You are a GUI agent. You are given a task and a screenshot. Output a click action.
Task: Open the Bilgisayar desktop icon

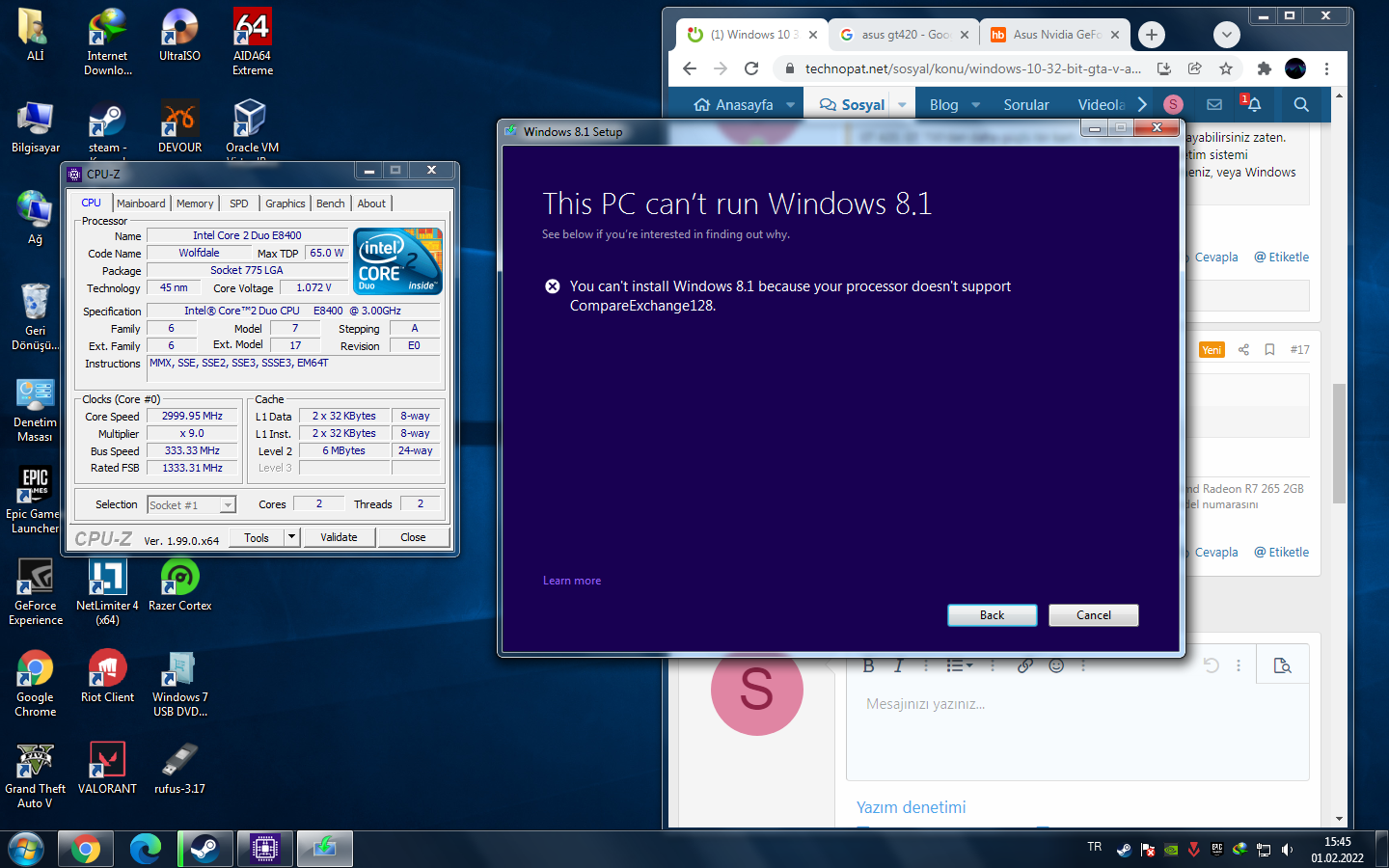36,127
